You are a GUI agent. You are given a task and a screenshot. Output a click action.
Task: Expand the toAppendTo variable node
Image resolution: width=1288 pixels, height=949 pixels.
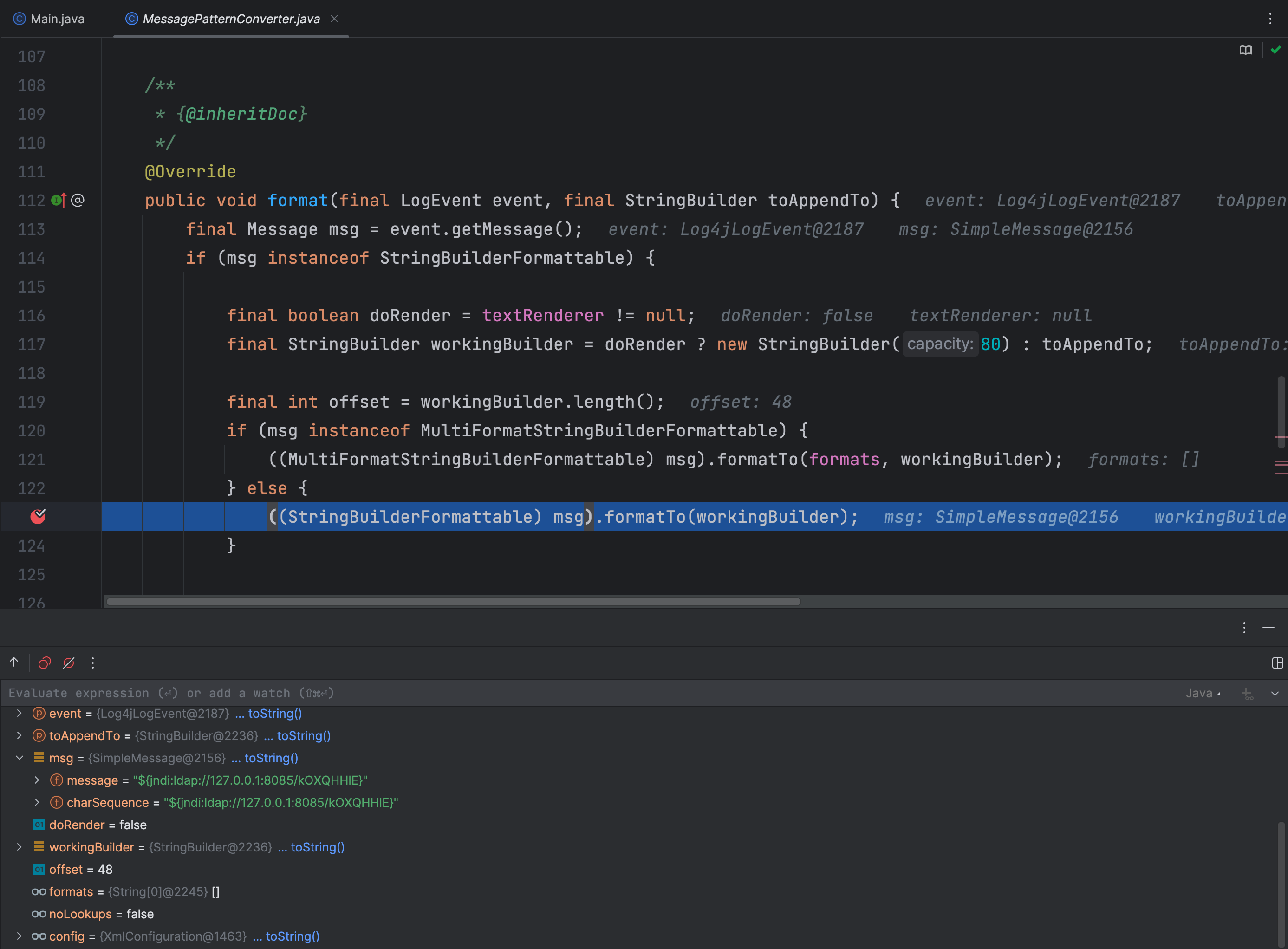click(19, 736)
